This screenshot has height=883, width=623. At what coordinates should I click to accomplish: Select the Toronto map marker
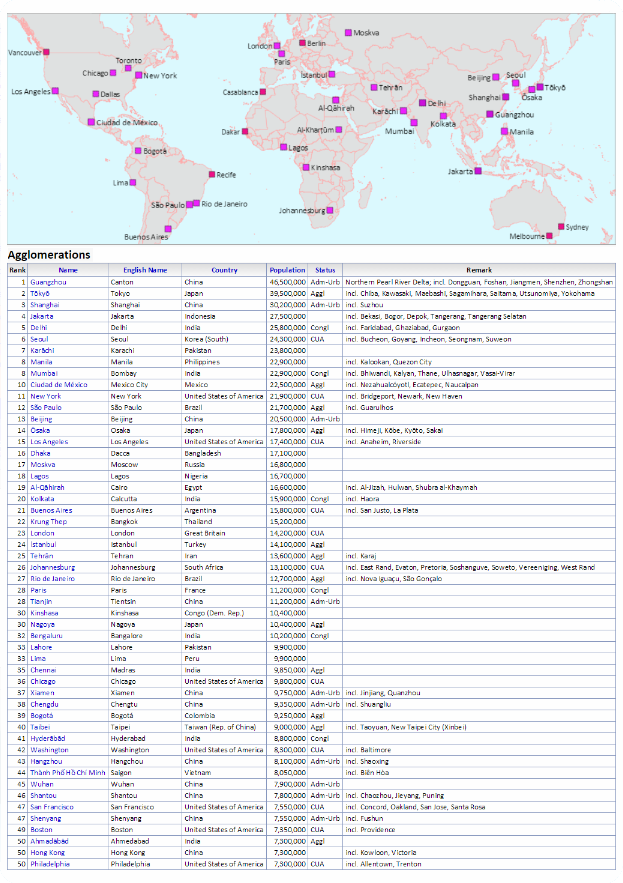pos(128,68)
